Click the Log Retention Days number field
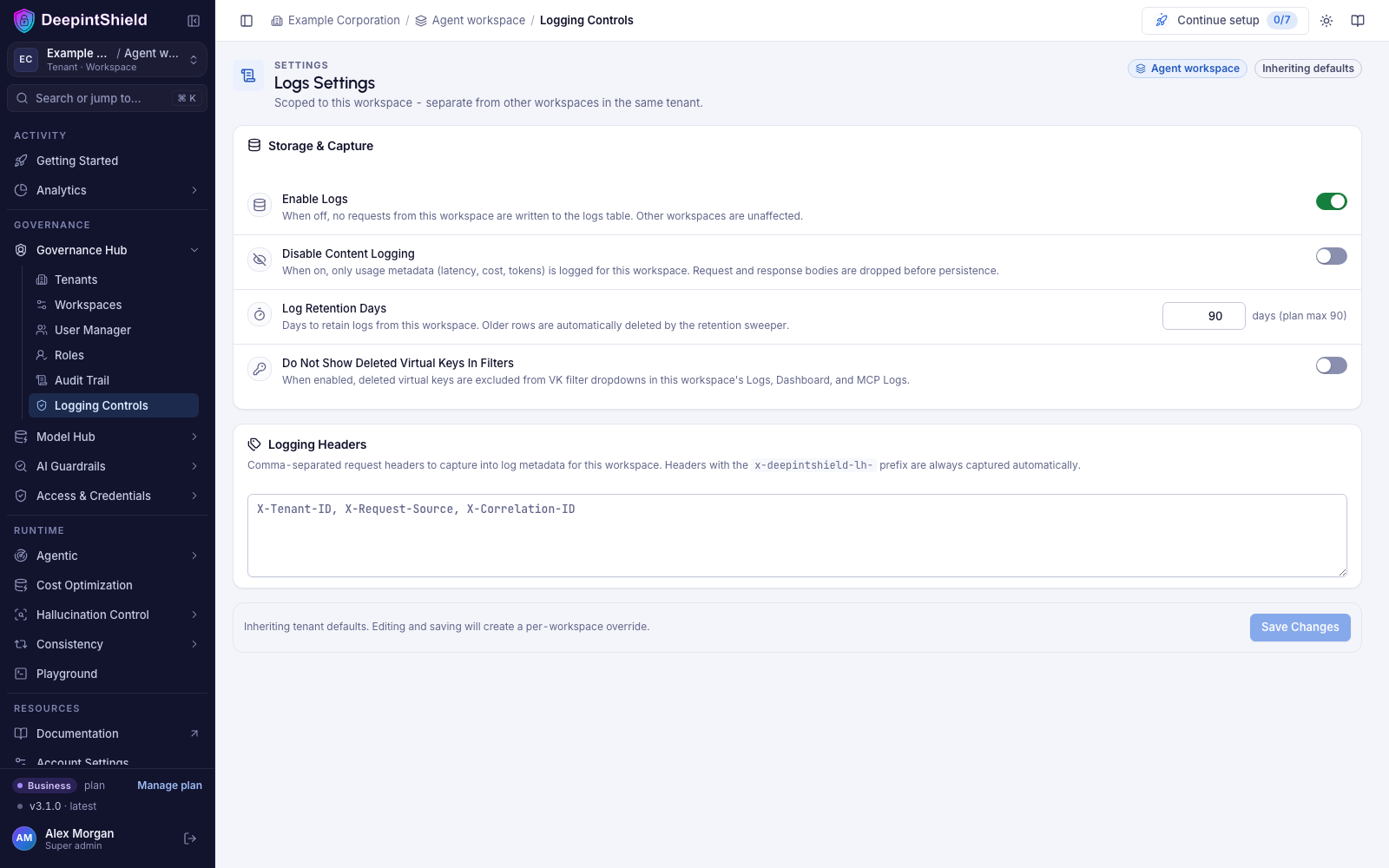This screenshot has height=868, width=1389. pyautogui.click(x=1203, y=316)
